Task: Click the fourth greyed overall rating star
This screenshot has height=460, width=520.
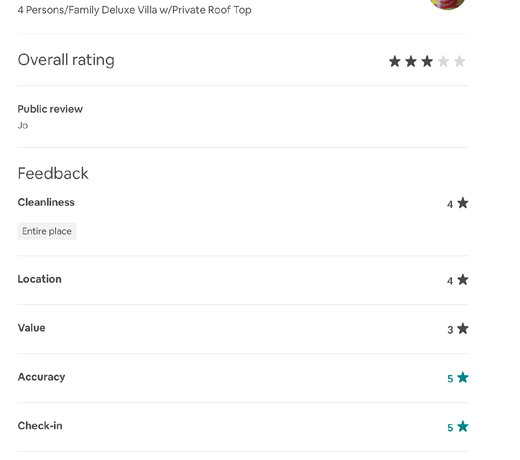Action: coord(443,61)
